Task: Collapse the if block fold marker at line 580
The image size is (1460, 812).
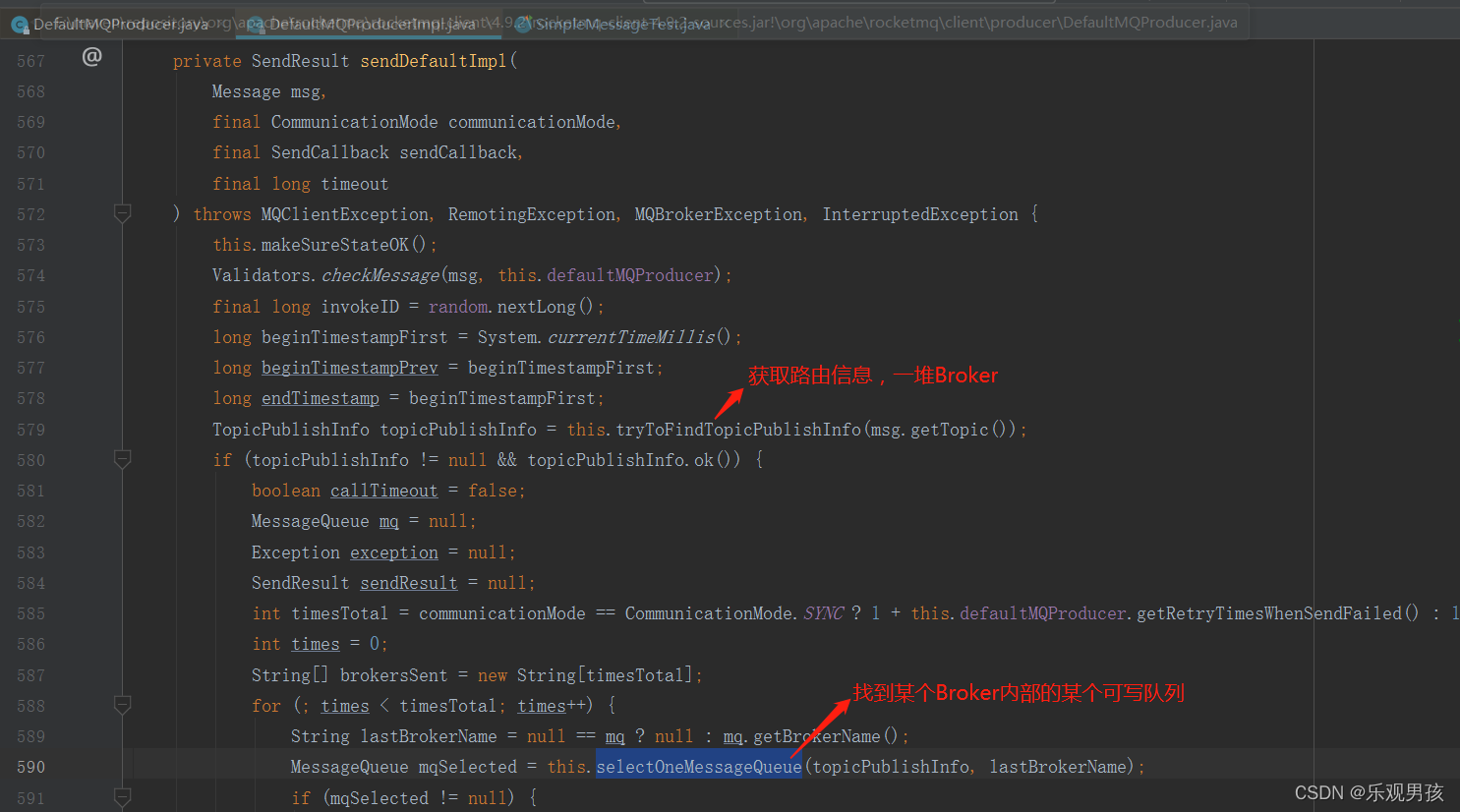Action: 123,459
